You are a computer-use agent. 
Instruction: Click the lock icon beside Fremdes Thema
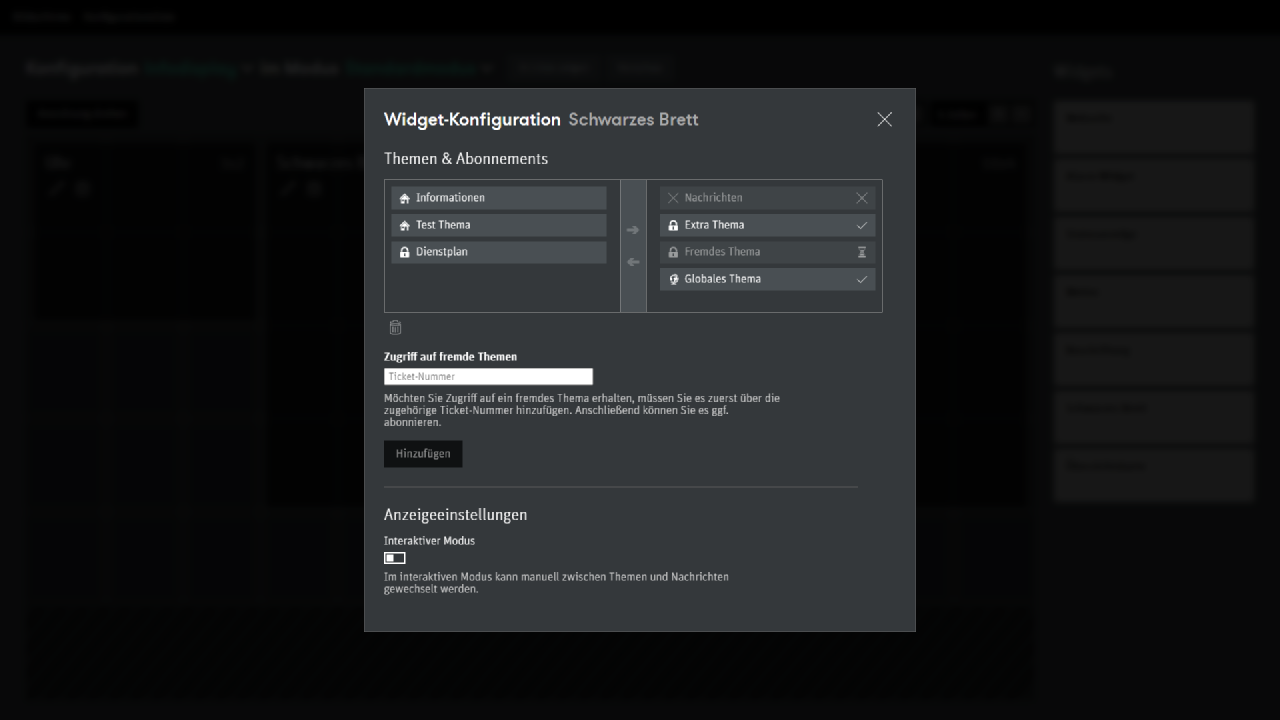[x=673, y=252]
